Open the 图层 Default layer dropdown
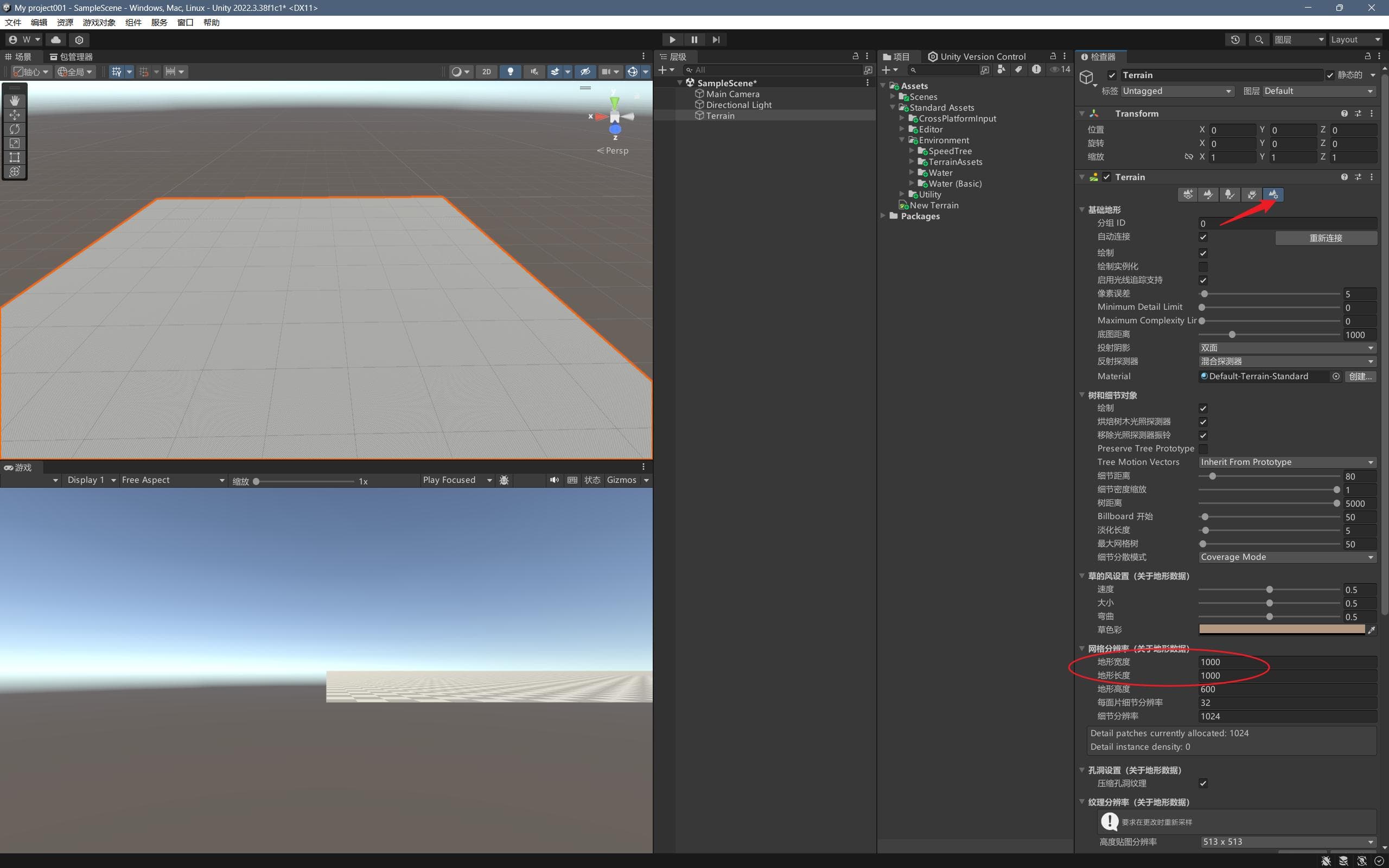 click(1319, 91)
